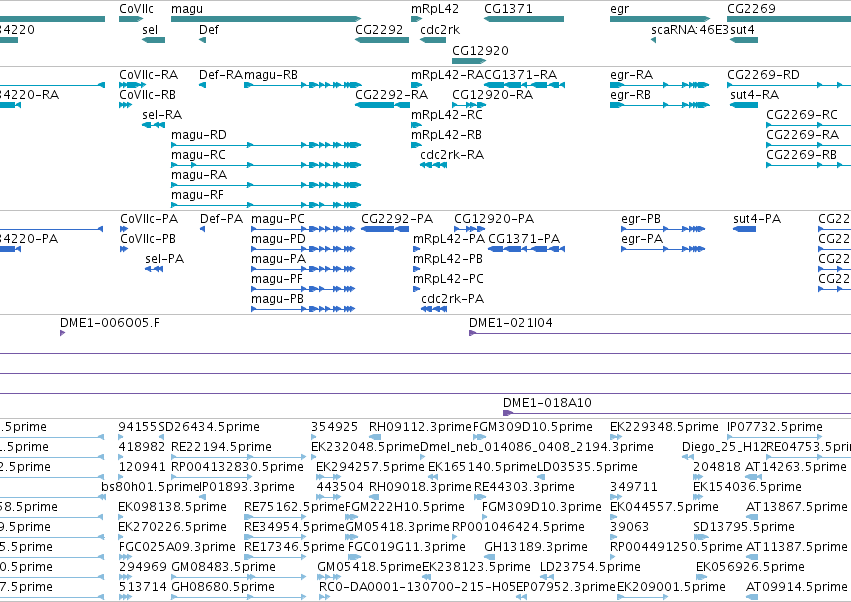Select the Def gene label
Image resolution: width=851 pixels, height=602 pixels.
[x=209, y=29]
